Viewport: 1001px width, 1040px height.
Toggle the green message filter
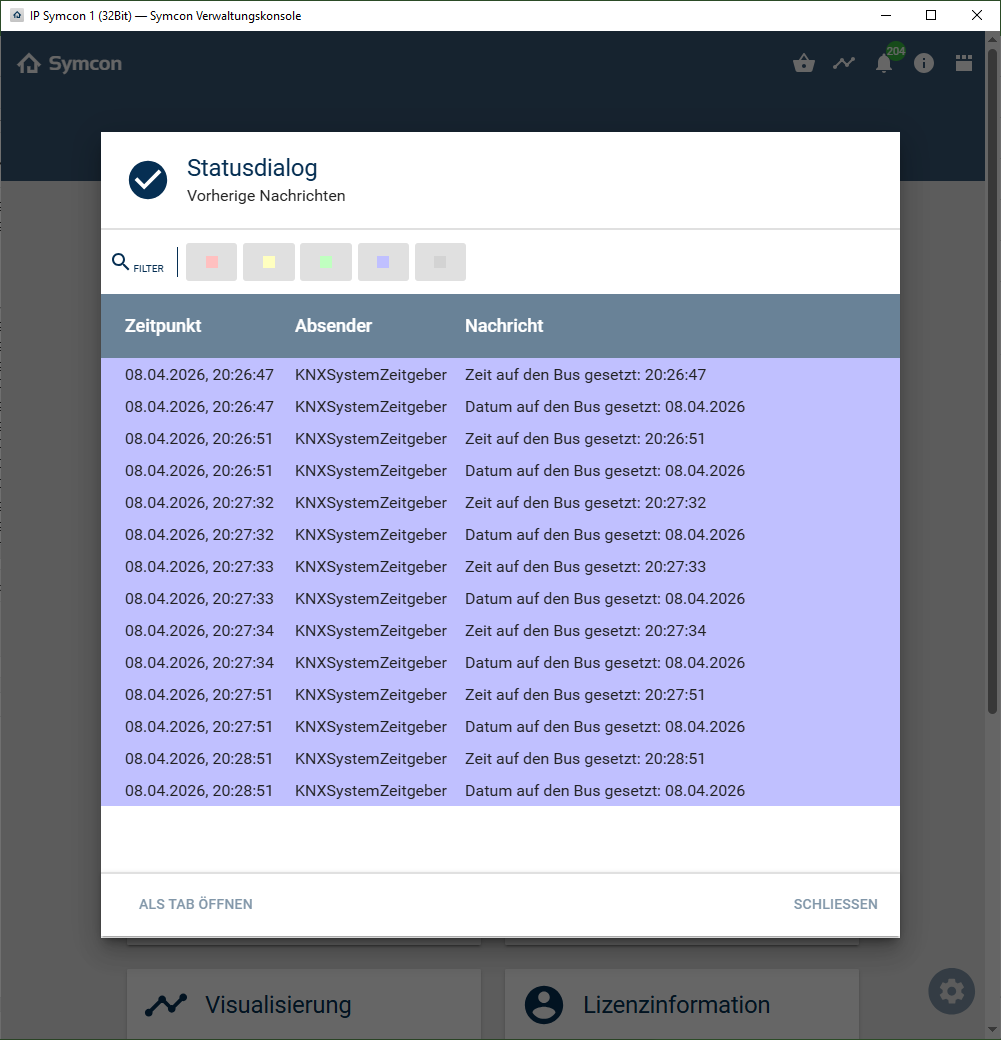325,262
